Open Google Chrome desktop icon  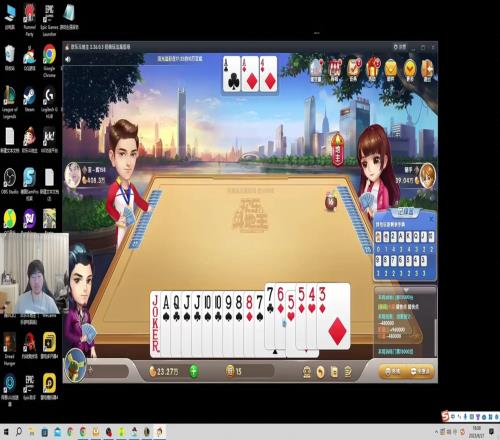tap(49, 60)
